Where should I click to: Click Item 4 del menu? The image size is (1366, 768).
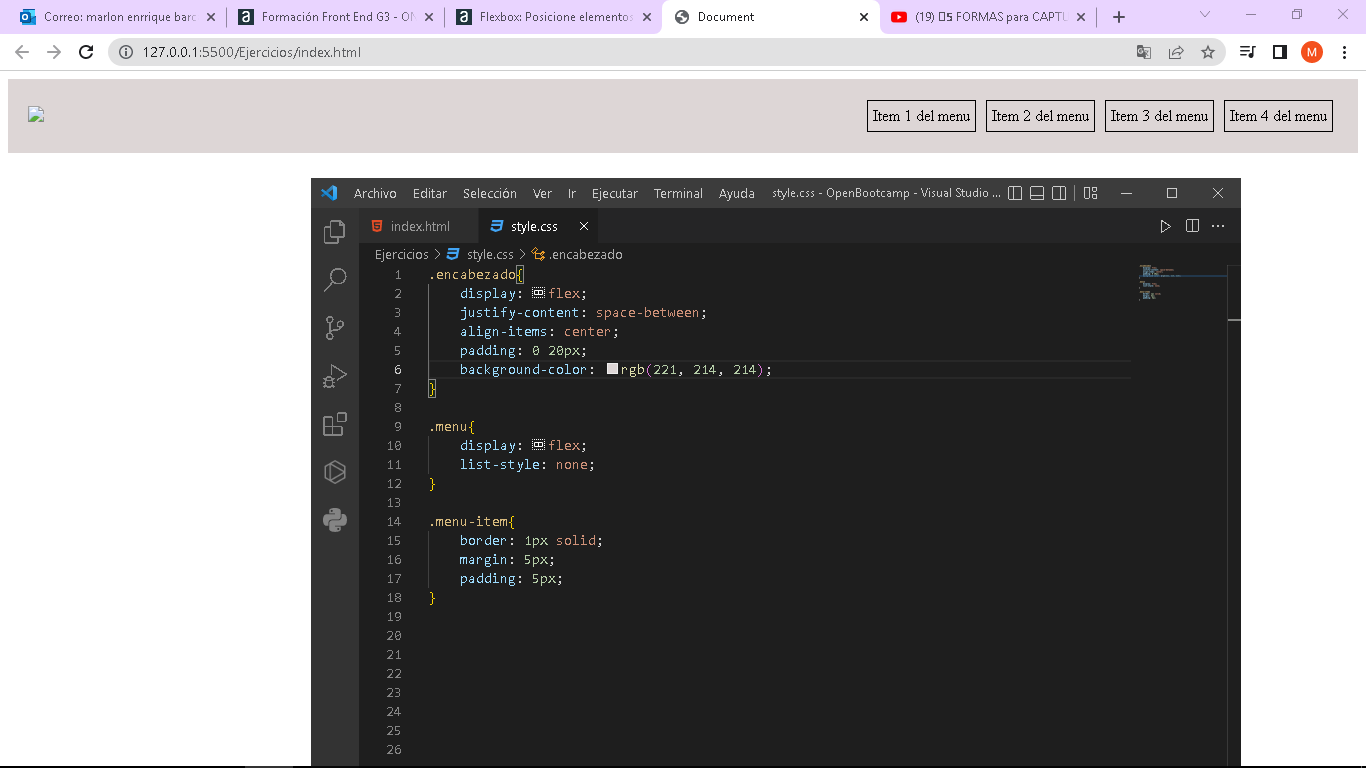[1278, 116]
